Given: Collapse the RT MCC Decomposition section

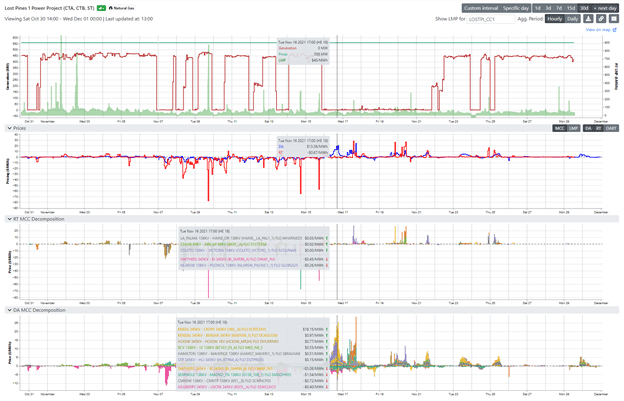Looking at the screenshot, I should [x=9, y=219].
